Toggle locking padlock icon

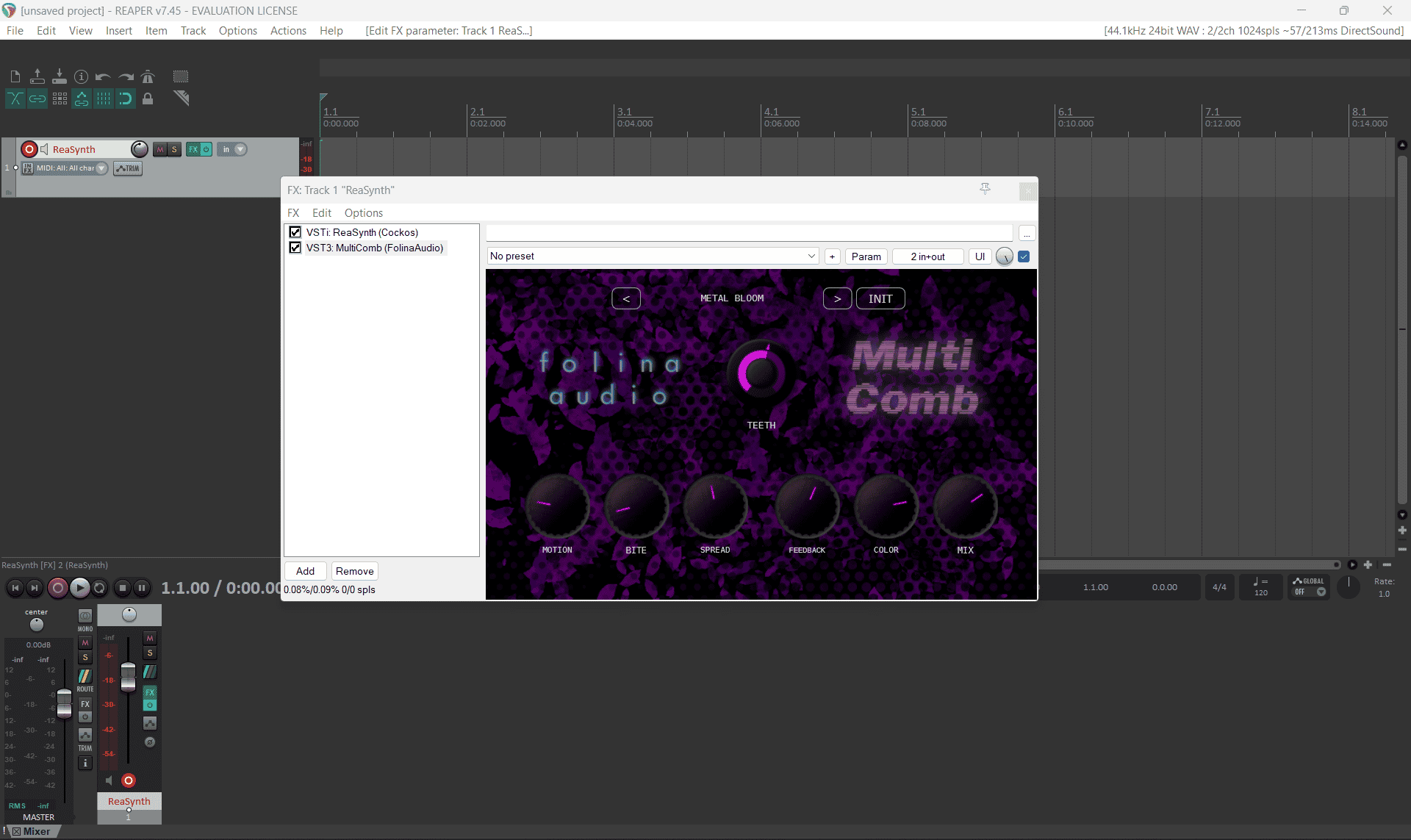pyautogui.click(x=148, y=98)
